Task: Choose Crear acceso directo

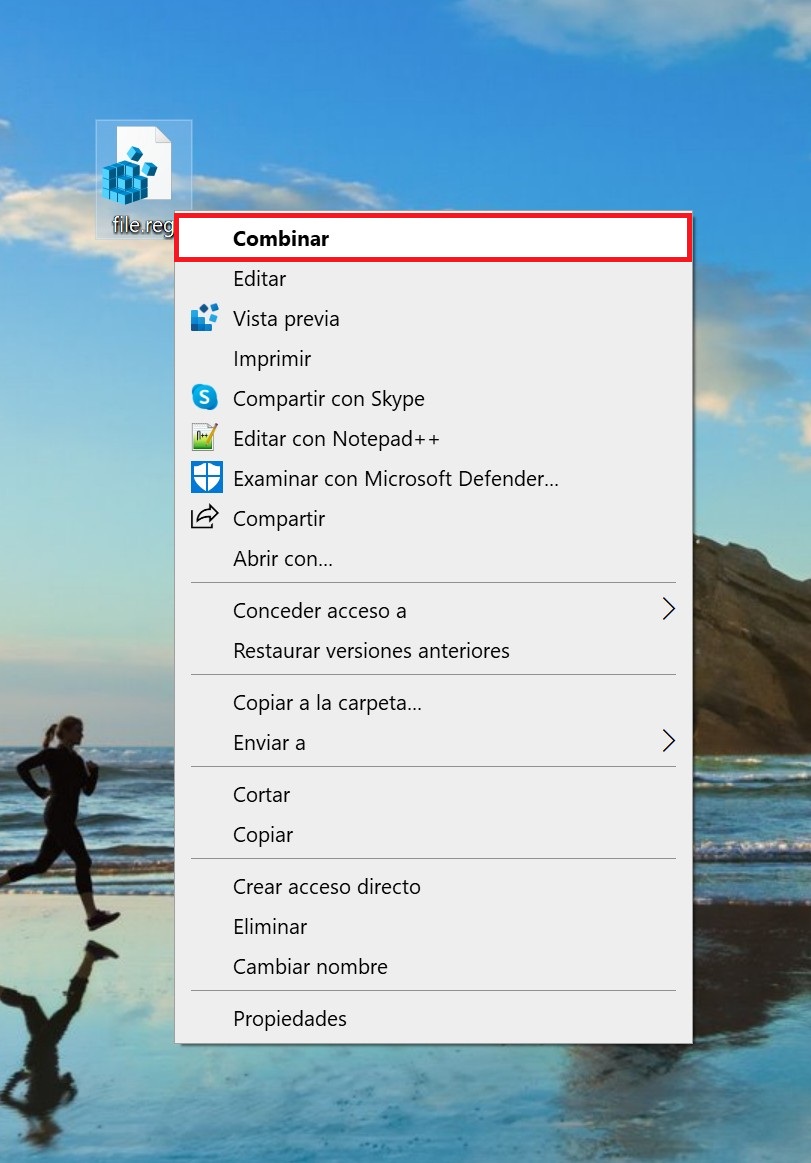Action: tap(326, 887)
